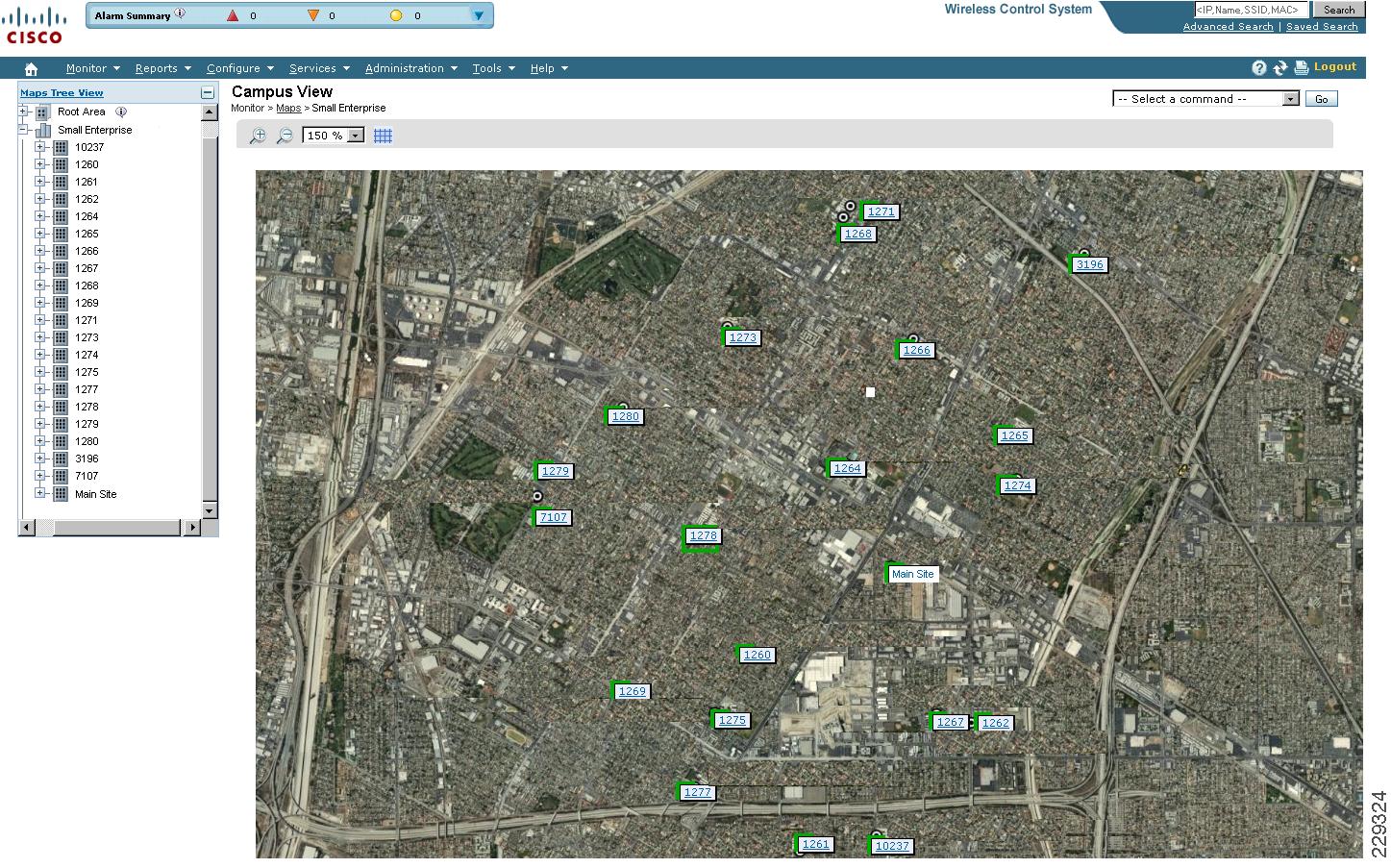
Task: Click the building icon for 1266 in tree
Action: [x=61, y=251]
